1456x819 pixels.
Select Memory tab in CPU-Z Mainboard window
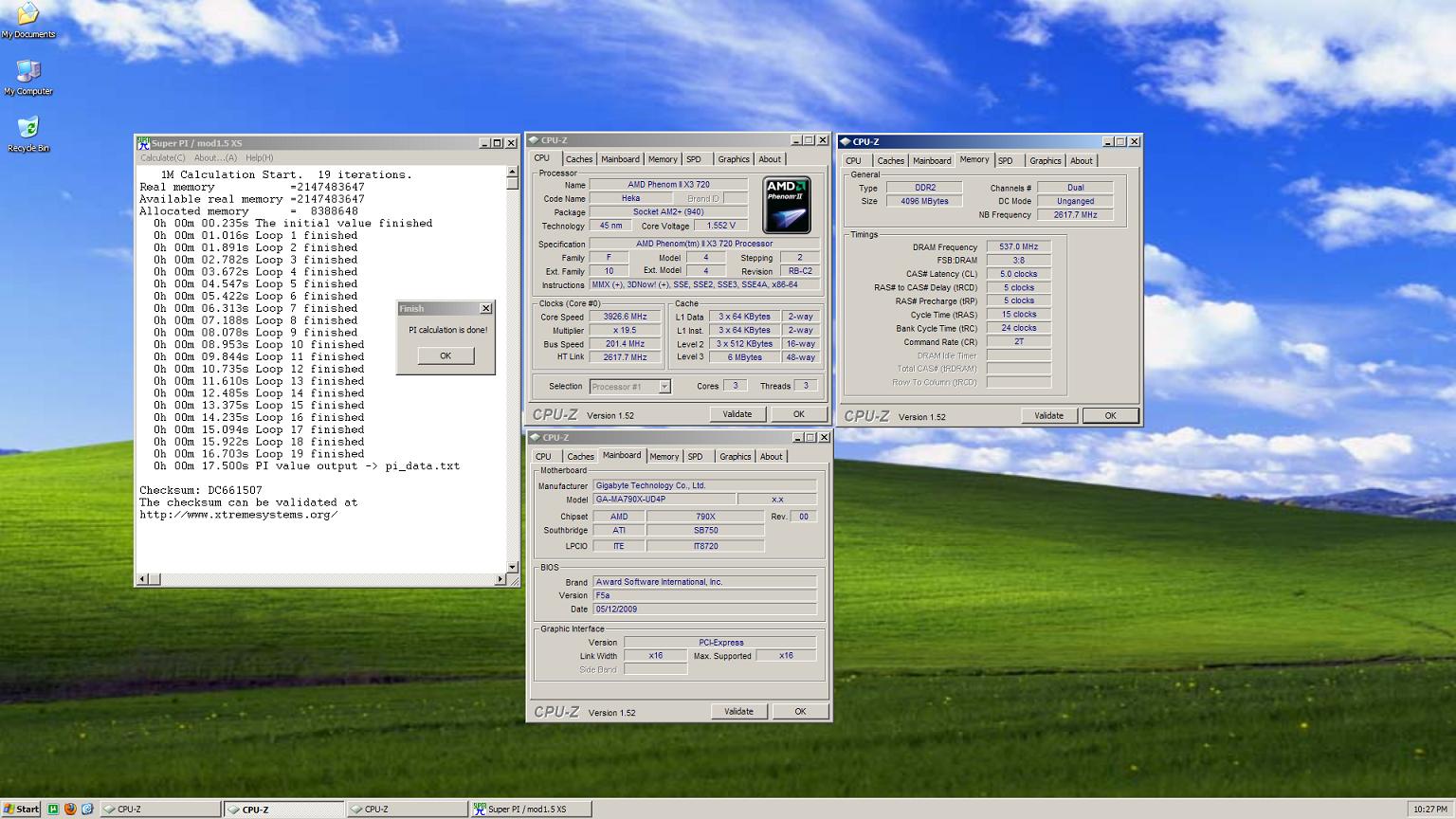pos(664,457)
